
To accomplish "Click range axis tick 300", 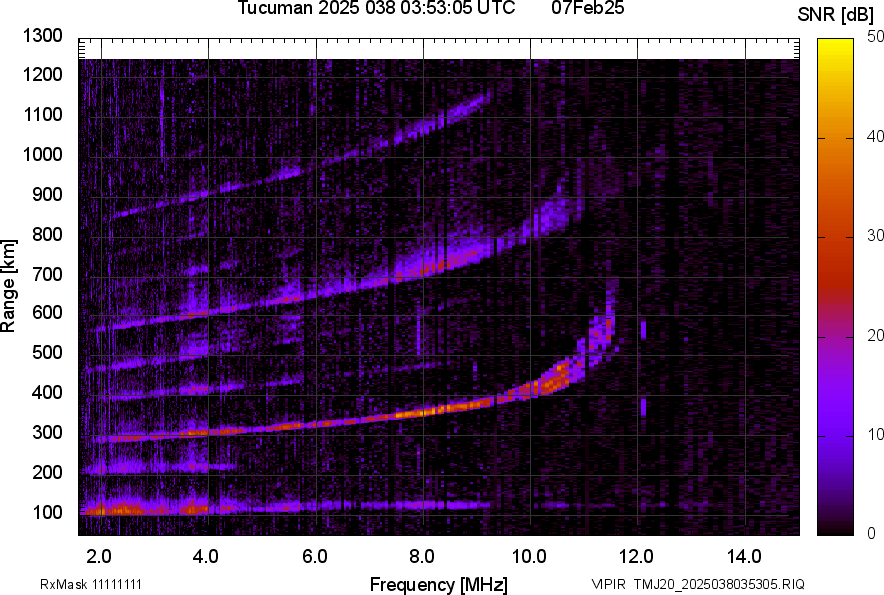I will [x=47, y=432].
